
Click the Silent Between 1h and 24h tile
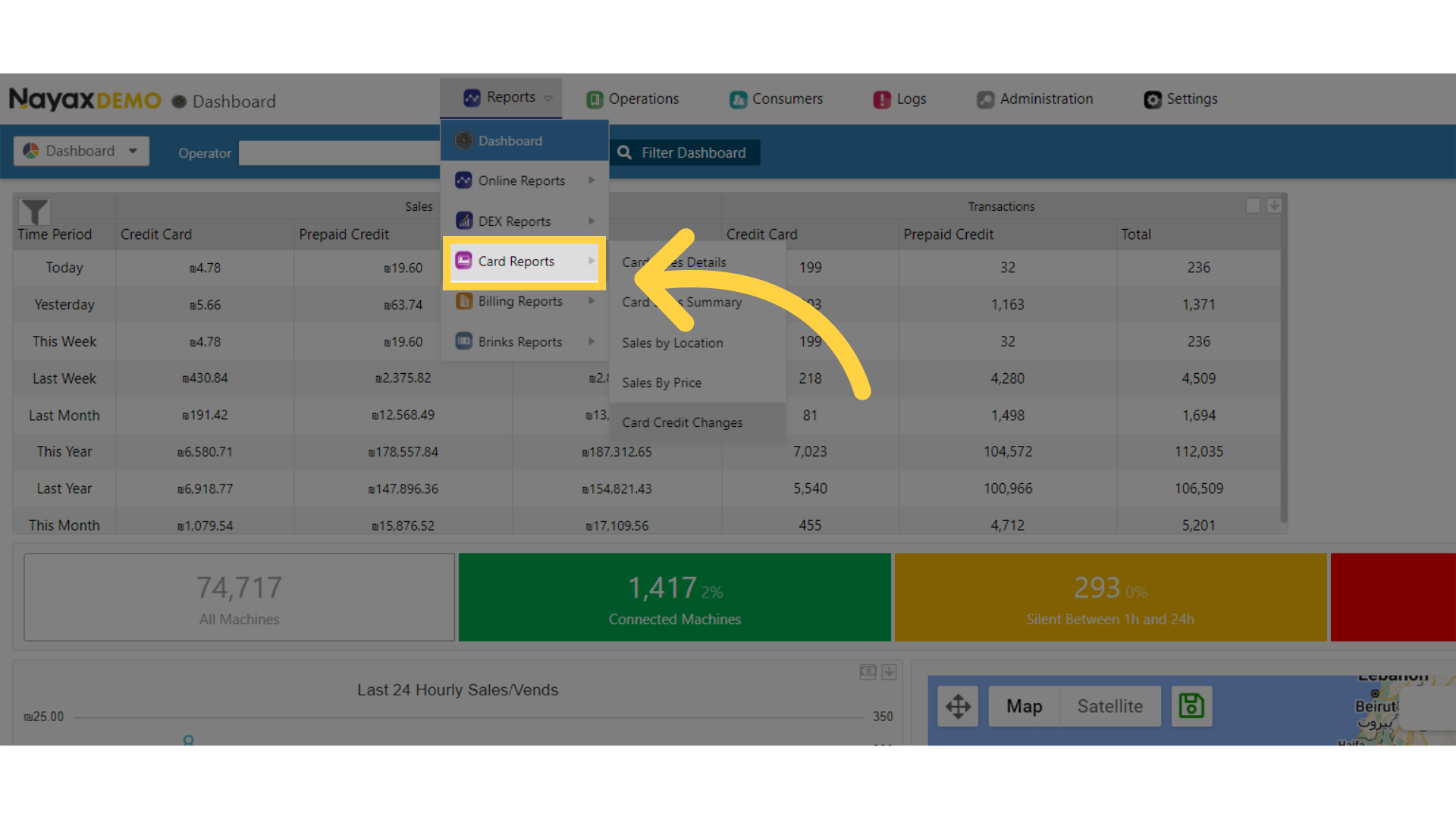click(1110, 597)
